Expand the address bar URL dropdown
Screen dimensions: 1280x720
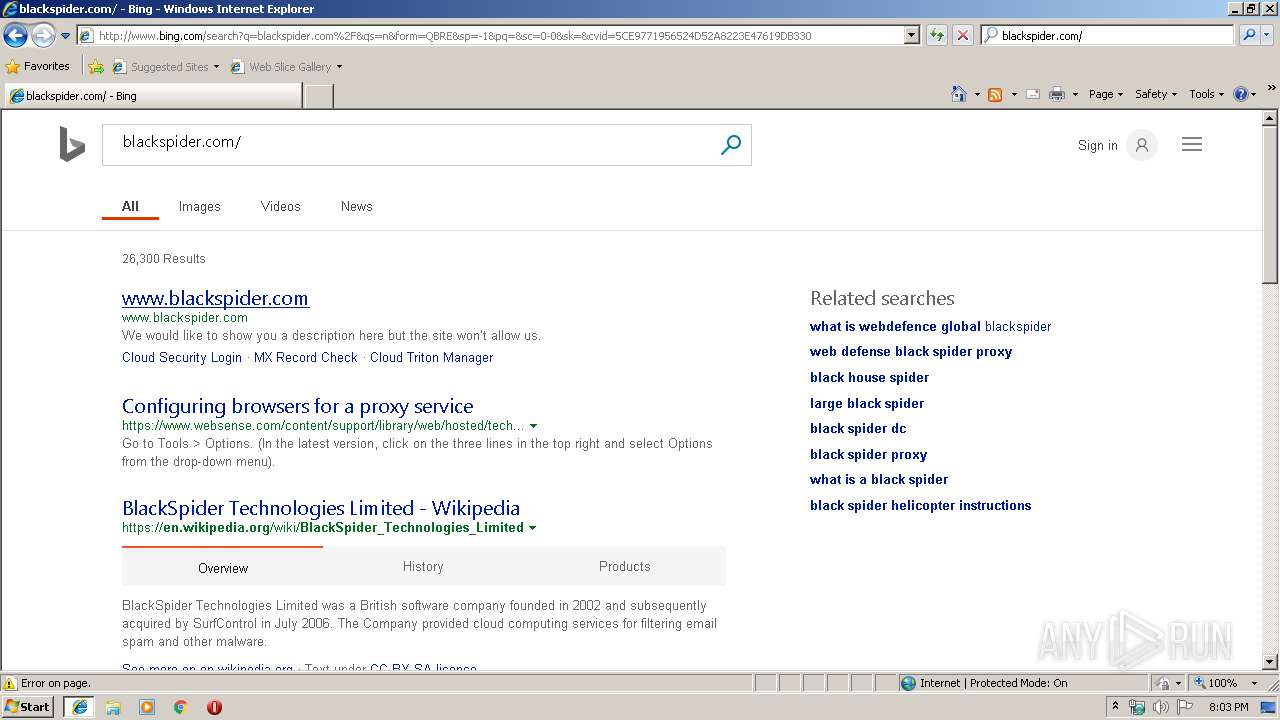coord(911,35)
